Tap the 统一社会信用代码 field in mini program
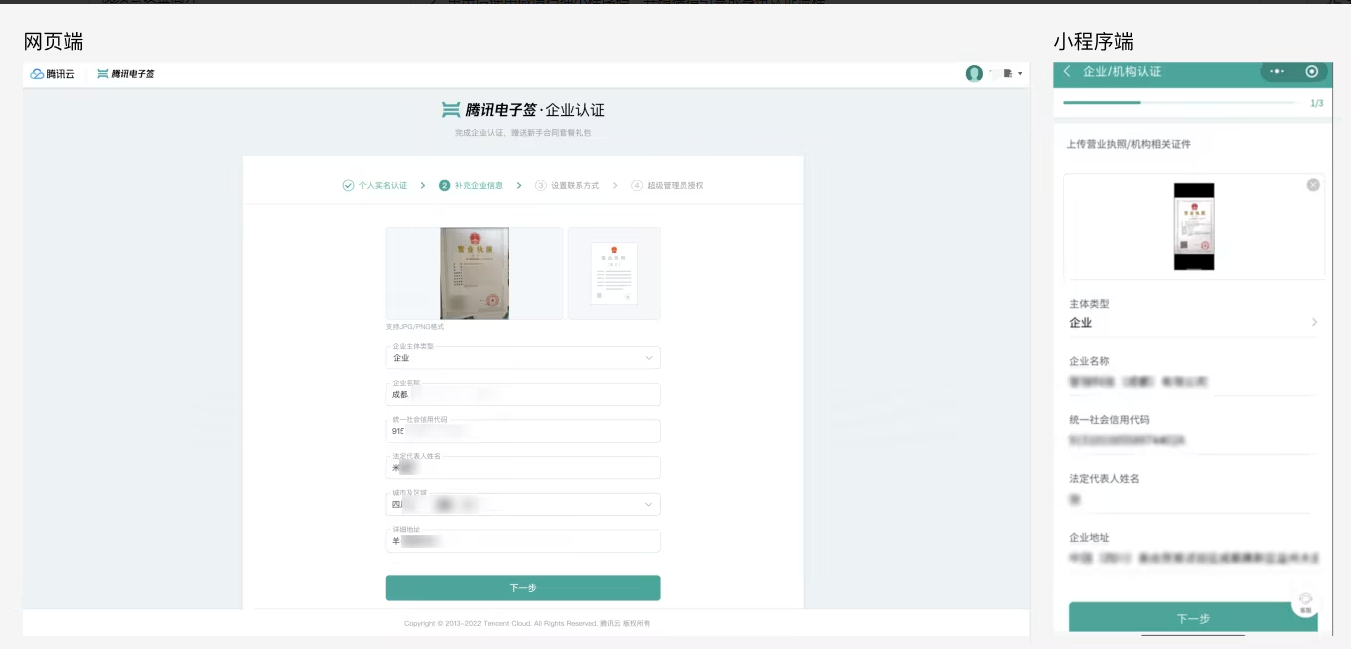The width and height of the screenshot is (1351, 649). point(1193,431)
